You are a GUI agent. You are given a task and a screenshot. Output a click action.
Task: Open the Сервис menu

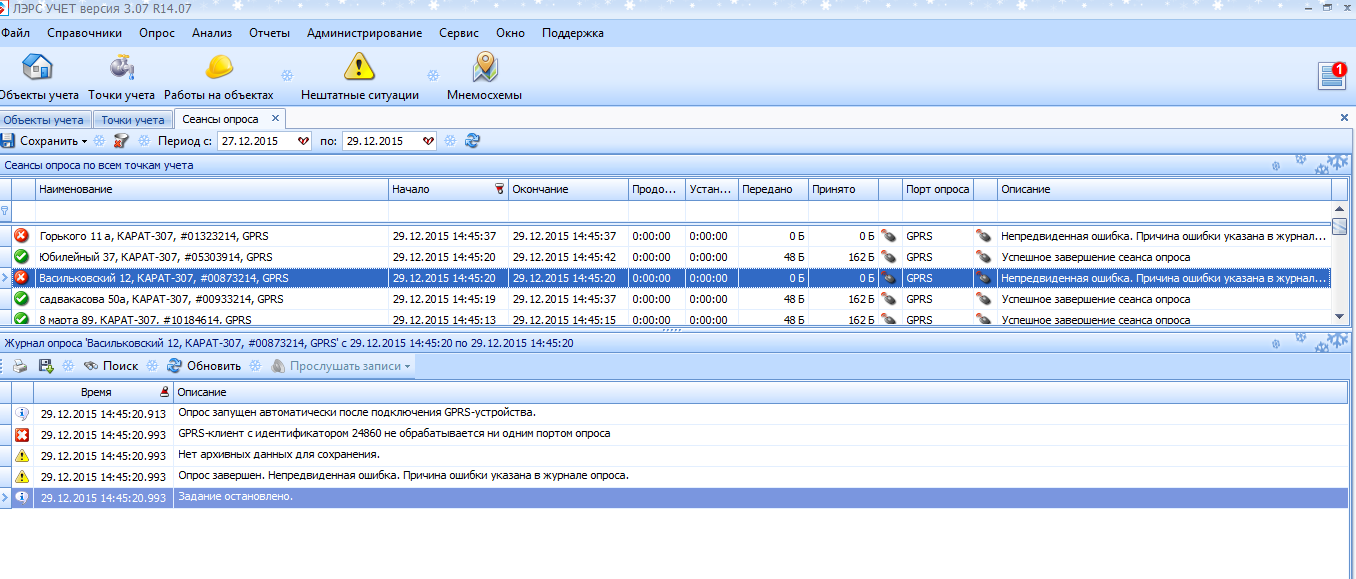[459, 33]
